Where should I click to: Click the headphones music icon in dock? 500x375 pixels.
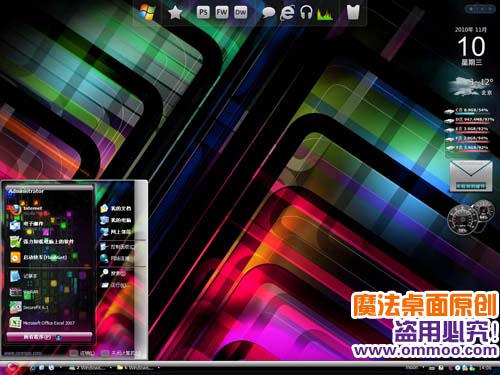[x=306, y=13]
